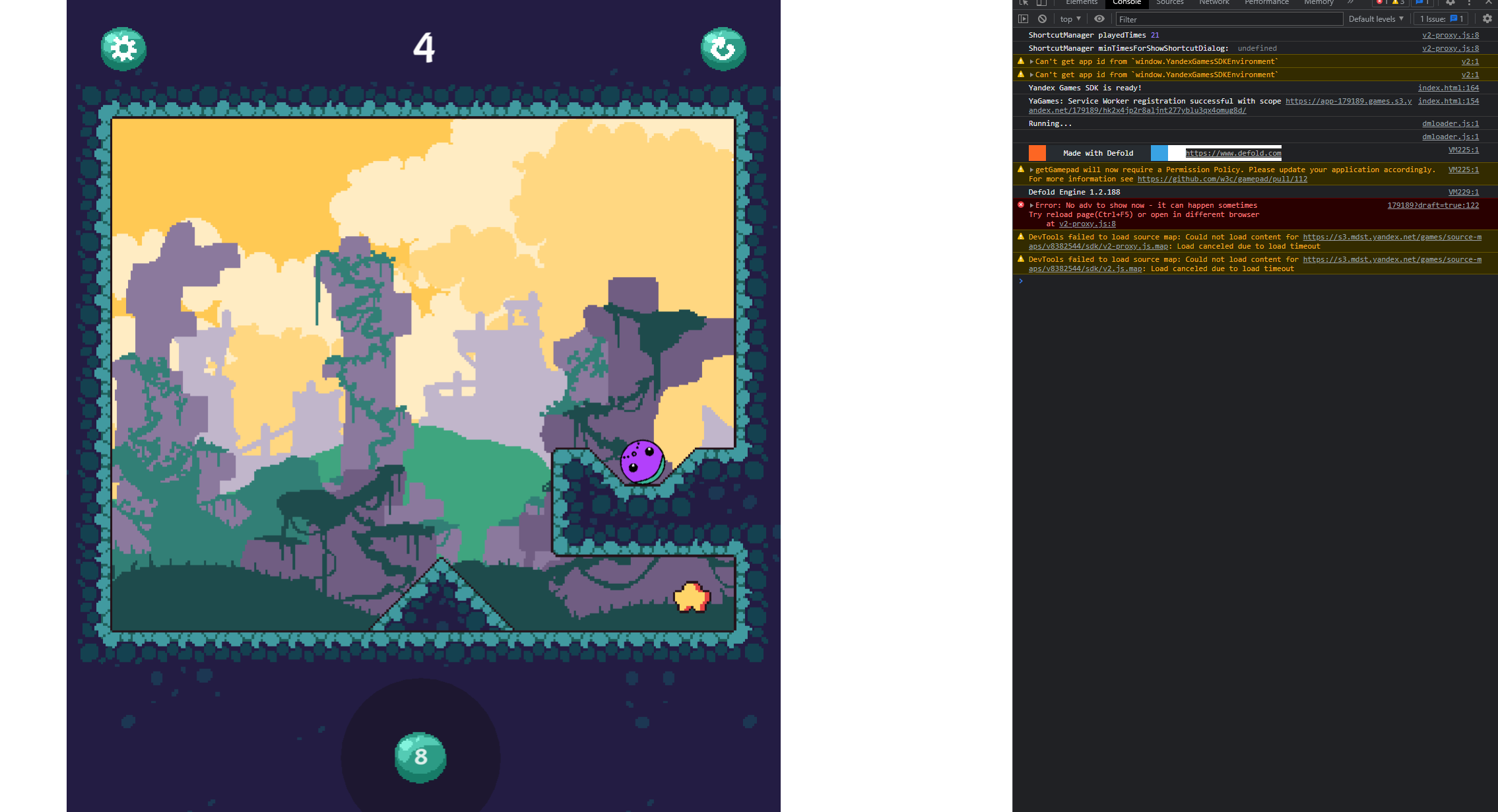The image size is (1498, 812).
Task: Switch to the Sources panel tab
Action: tap(1166, 5)
